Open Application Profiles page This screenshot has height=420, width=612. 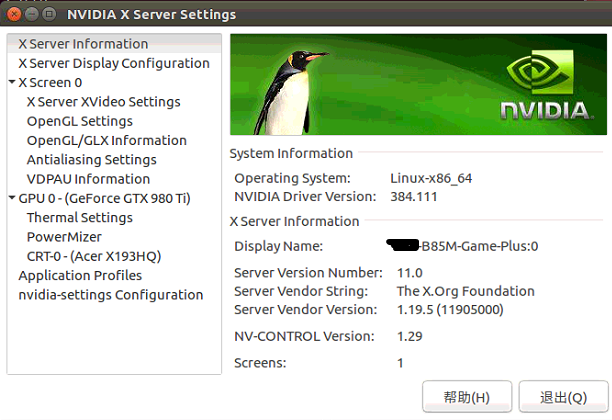point(80,276)
